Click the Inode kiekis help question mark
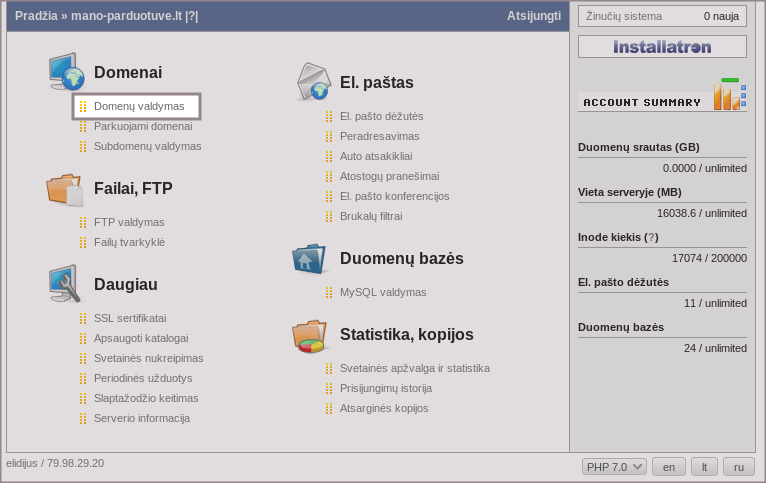This screenshot has height=483, width=766. point(651,237)
